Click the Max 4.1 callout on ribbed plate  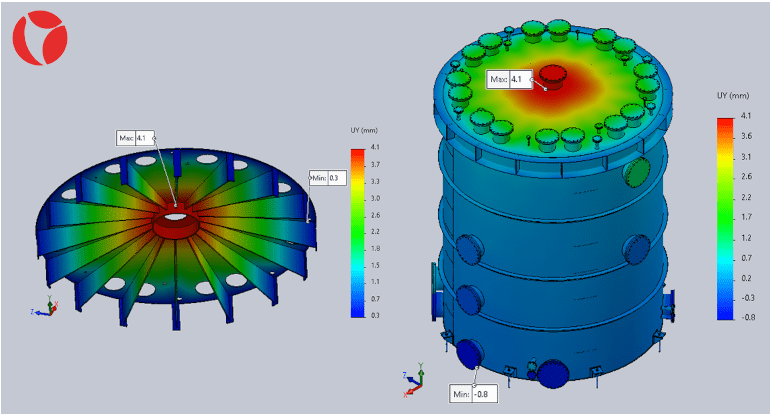(x=135, y=138)
